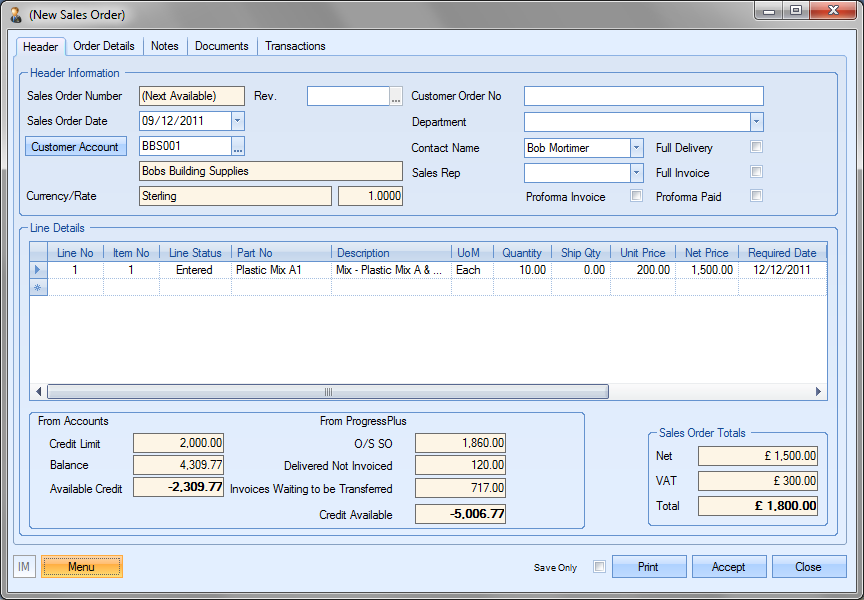
Task: Open the Documents tab
Action: (x=222, y=46)
